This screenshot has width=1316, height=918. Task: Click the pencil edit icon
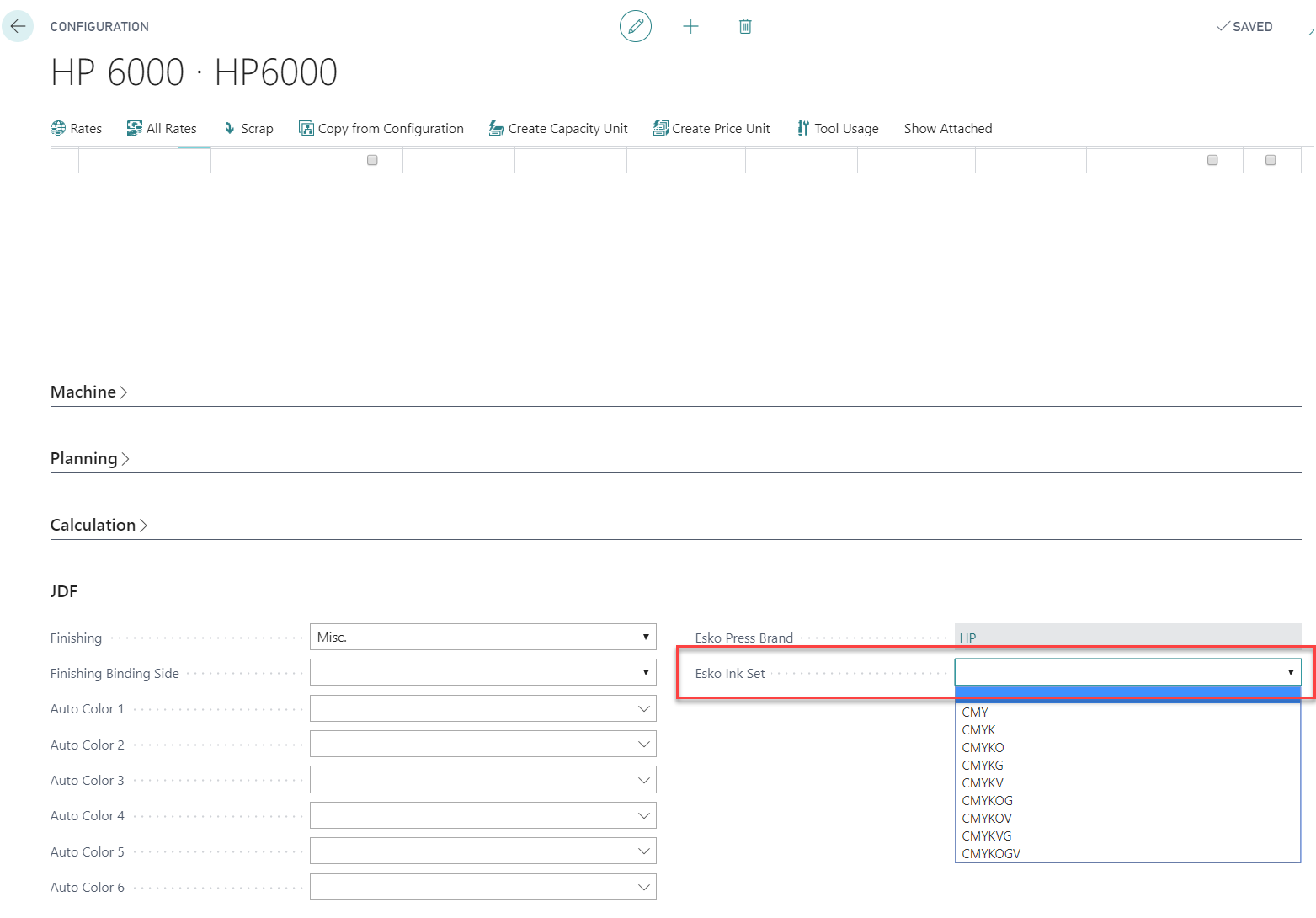tap(636, 26)
